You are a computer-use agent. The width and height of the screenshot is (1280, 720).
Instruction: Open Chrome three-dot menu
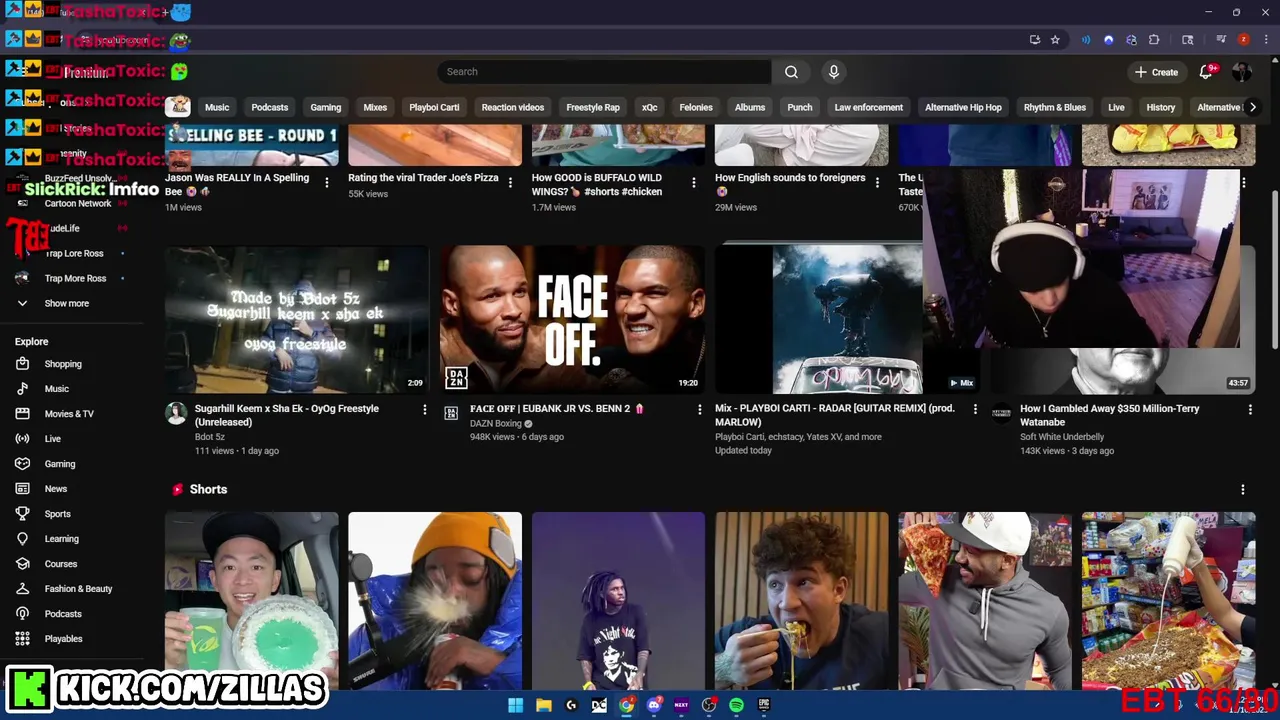(1264, 40)
